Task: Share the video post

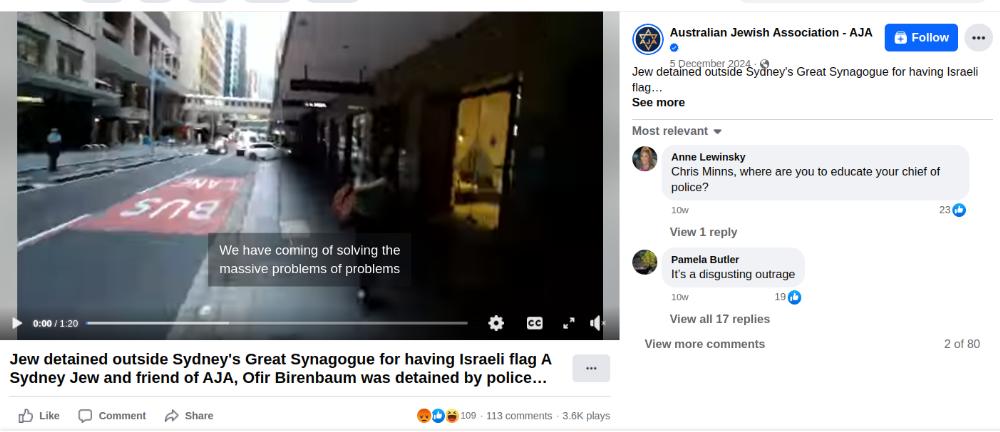Action: [x=189, y=416]
